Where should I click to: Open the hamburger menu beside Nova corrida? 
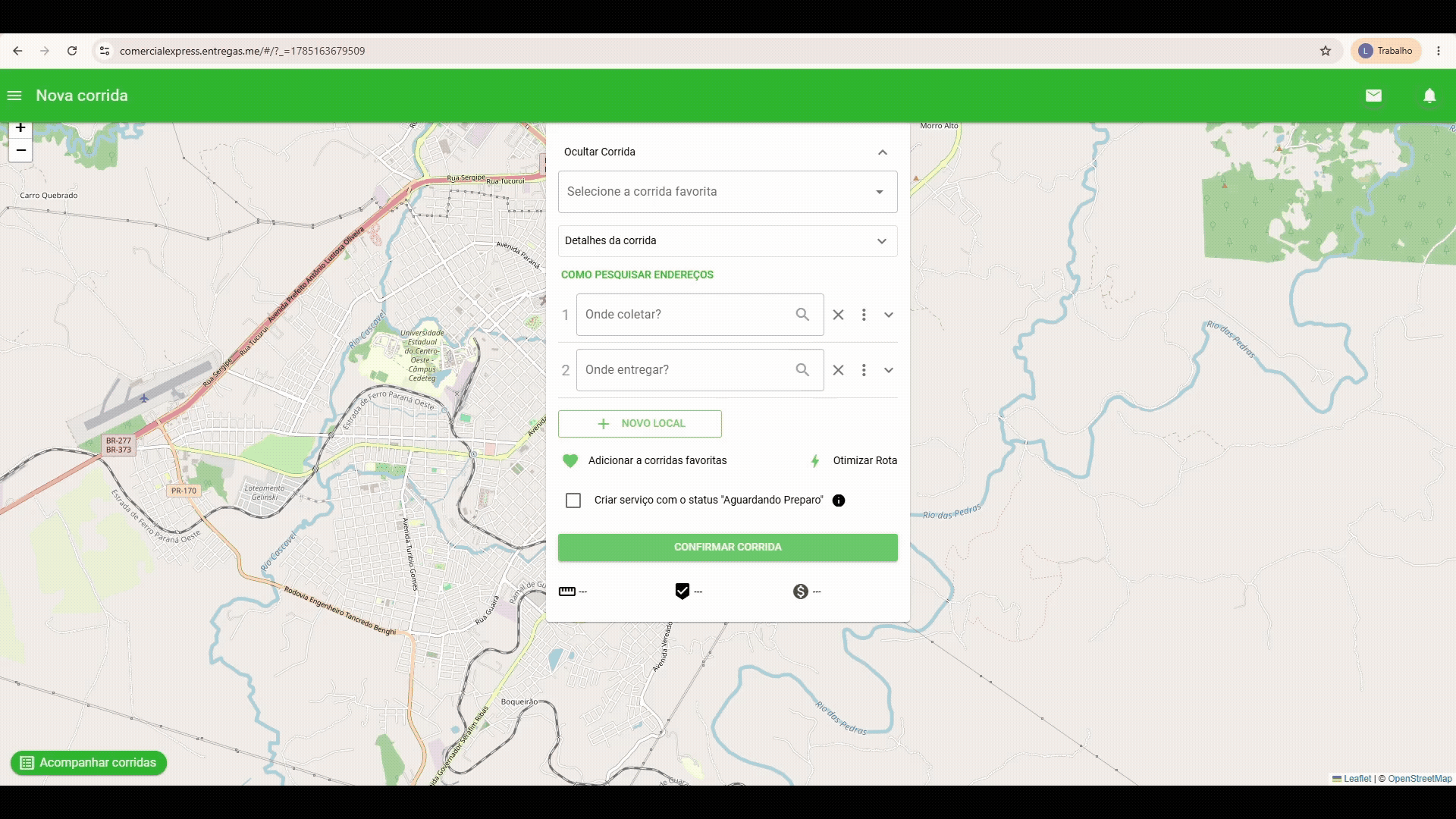click(14, 96)
